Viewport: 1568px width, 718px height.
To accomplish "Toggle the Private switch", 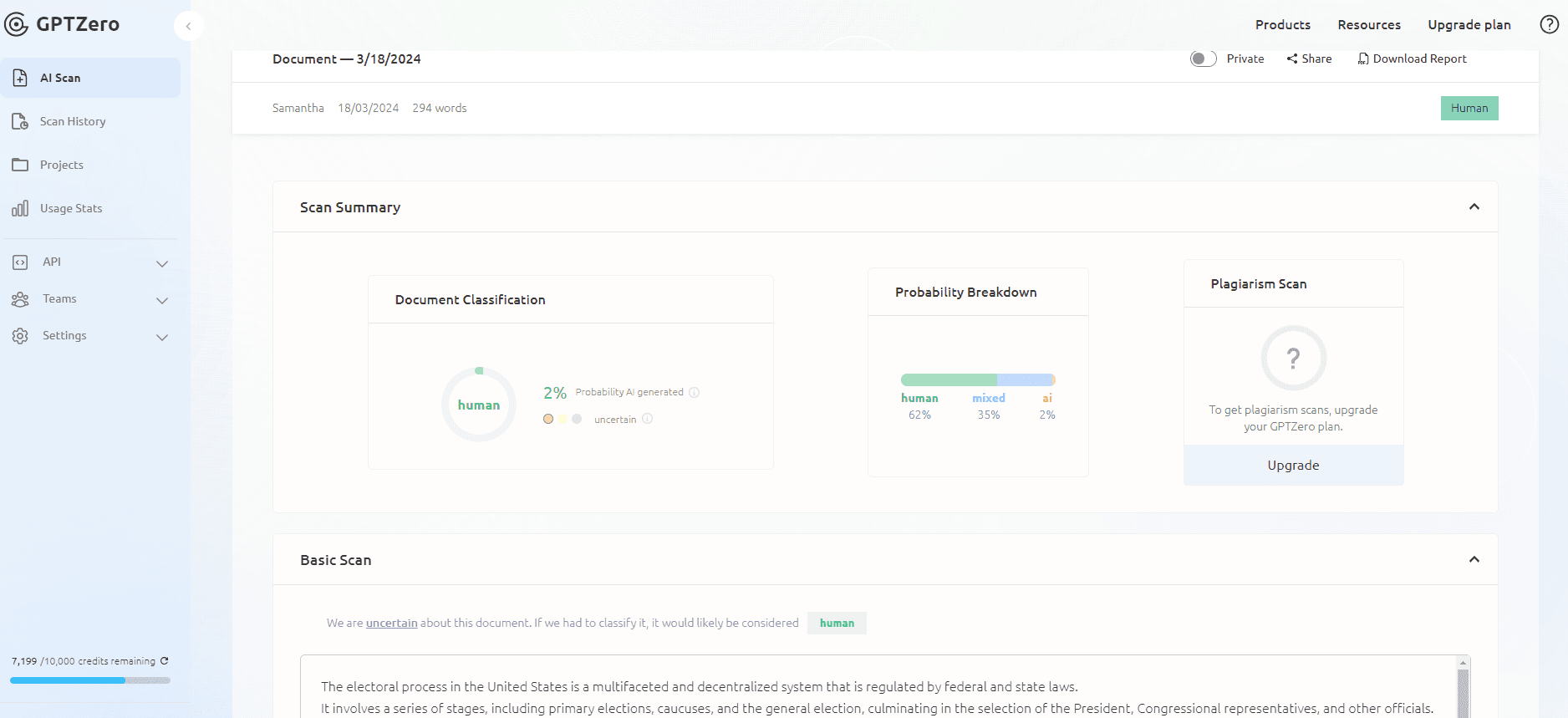I will click(x=1203, y=59).
